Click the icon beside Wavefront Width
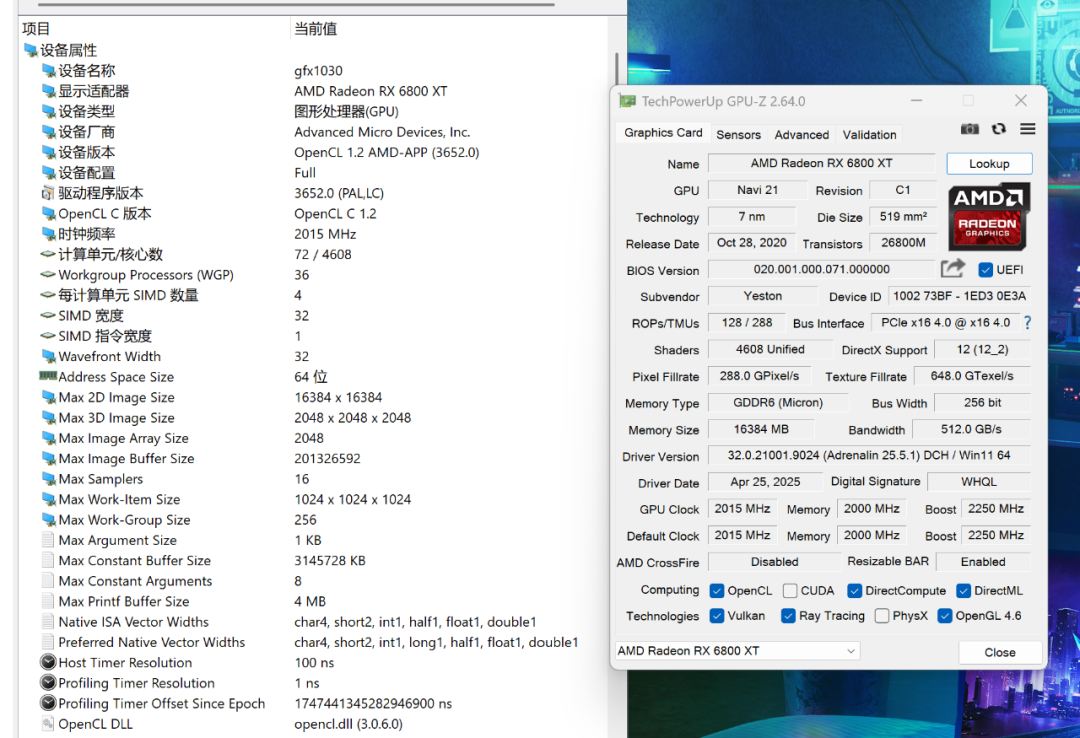Image resolution: width=1080 pixels, height=738 pixels. coord(48,356)
